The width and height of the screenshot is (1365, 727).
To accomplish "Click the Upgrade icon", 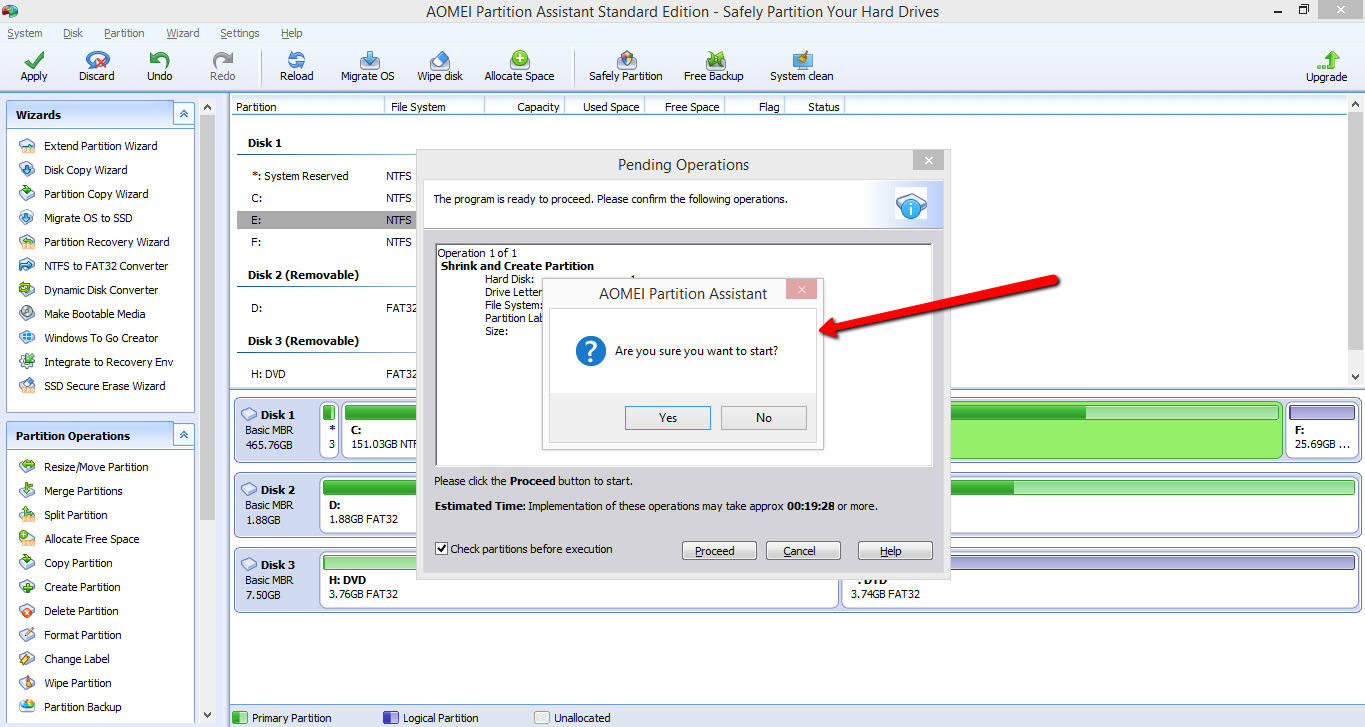I will 1327,67.
